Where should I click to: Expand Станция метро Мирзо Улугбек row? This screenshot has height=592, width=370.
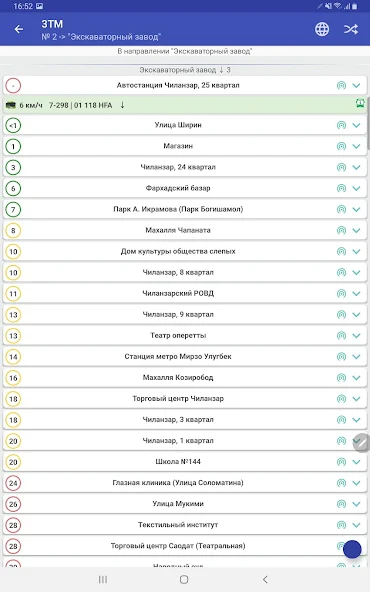point(356,356)
